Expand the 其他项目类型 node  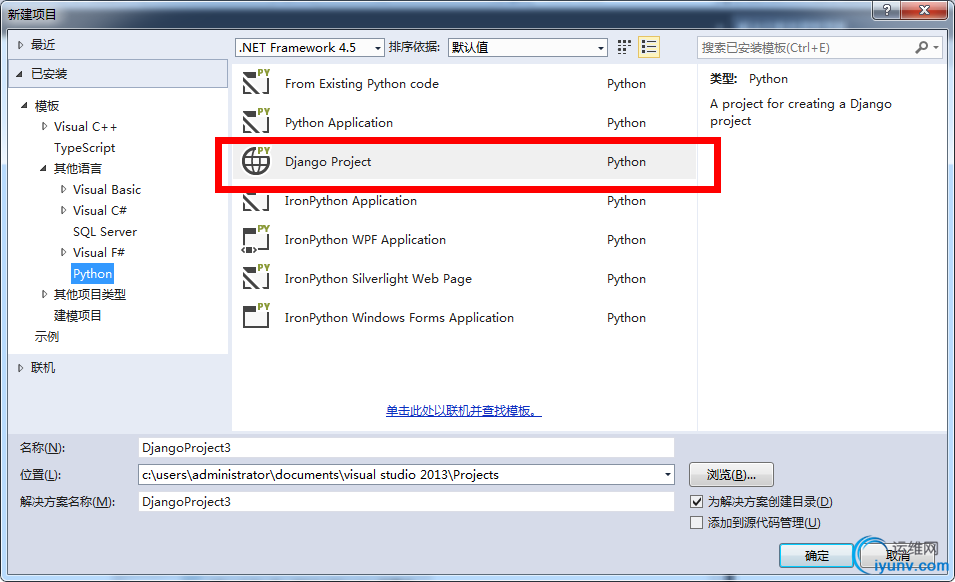click(x=44, y=294)
